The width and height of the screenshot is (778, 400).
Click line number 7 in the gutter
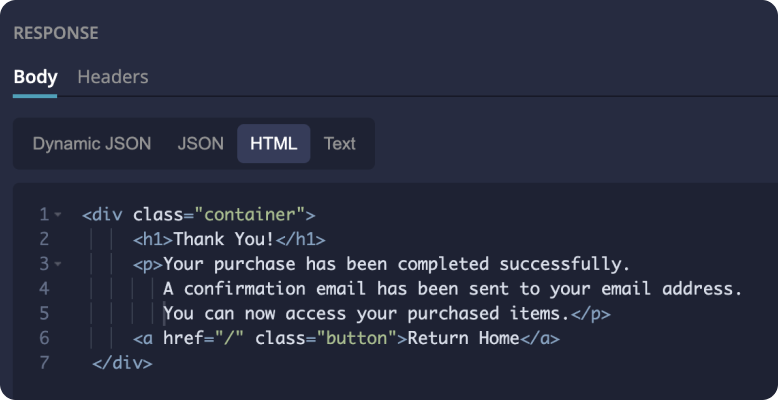pos(44,364)
